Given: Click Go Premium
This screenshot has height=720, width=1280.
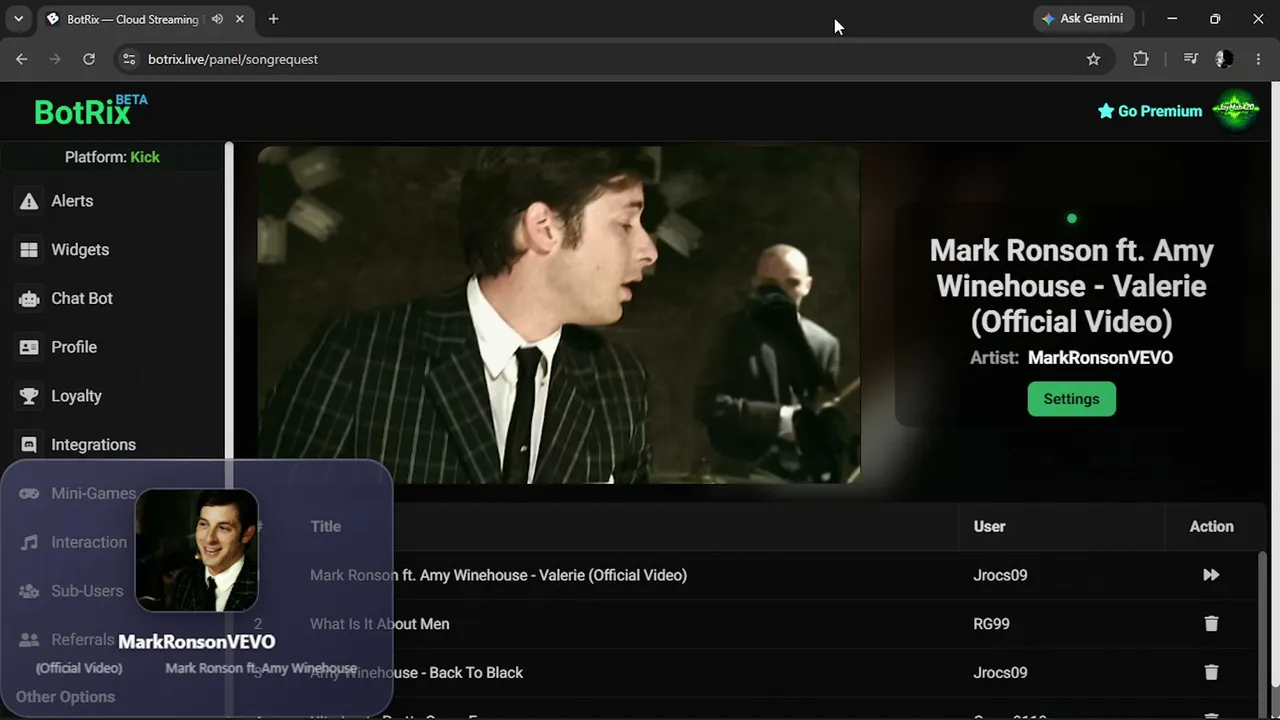Looking at the screenshot, I should tap(1150, 111).
